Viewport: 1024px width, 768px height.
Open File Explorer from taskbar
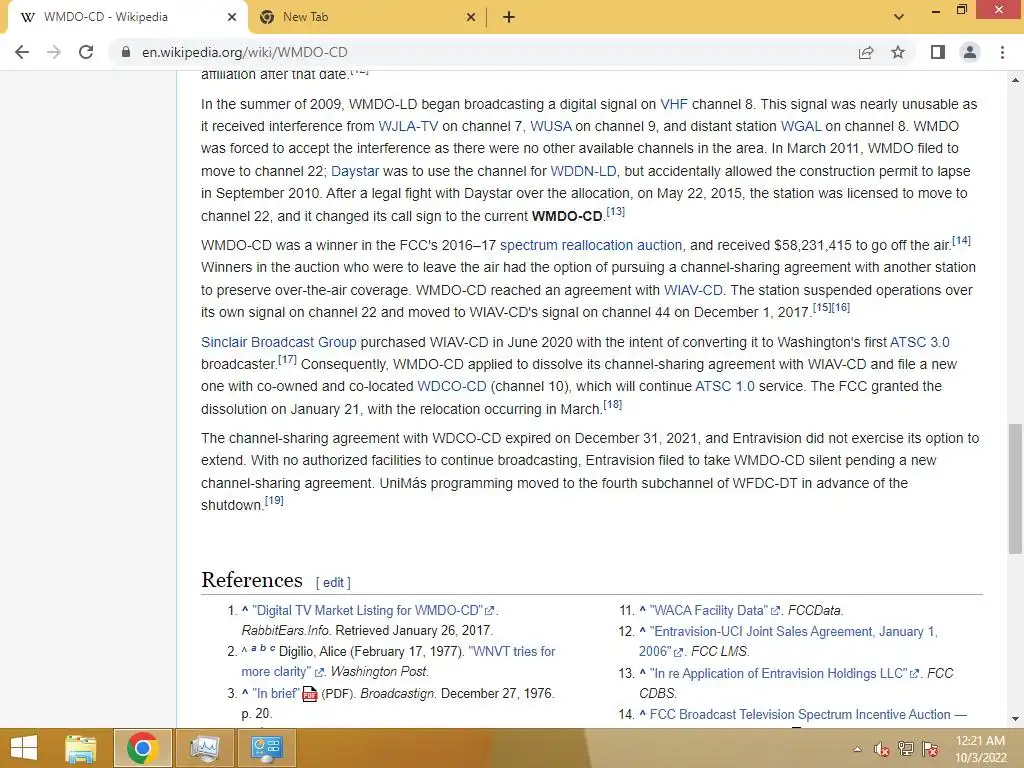[81, 748]
